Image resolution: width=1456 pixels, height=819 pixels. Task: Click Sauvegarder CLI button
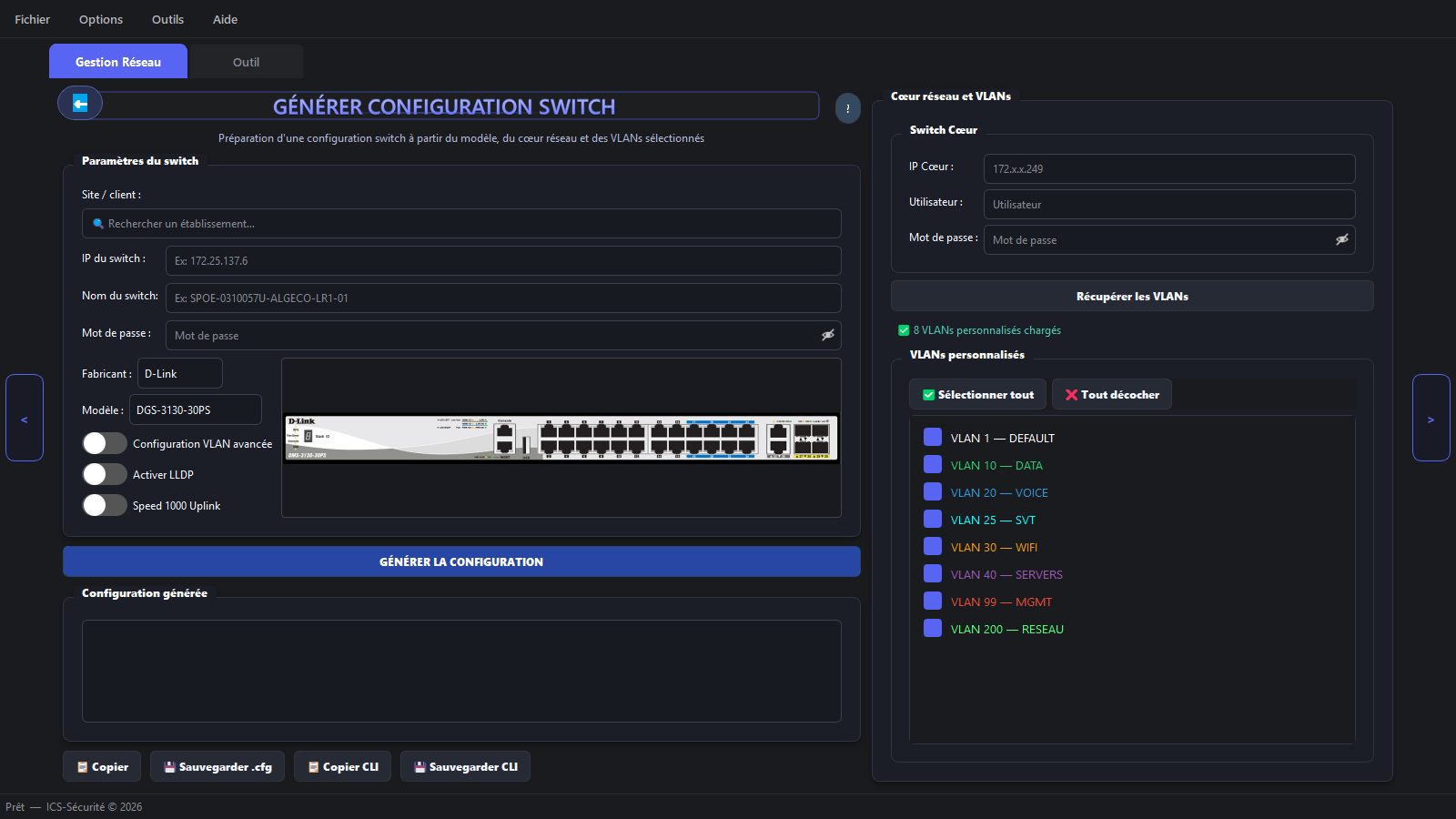click(465, 766)
